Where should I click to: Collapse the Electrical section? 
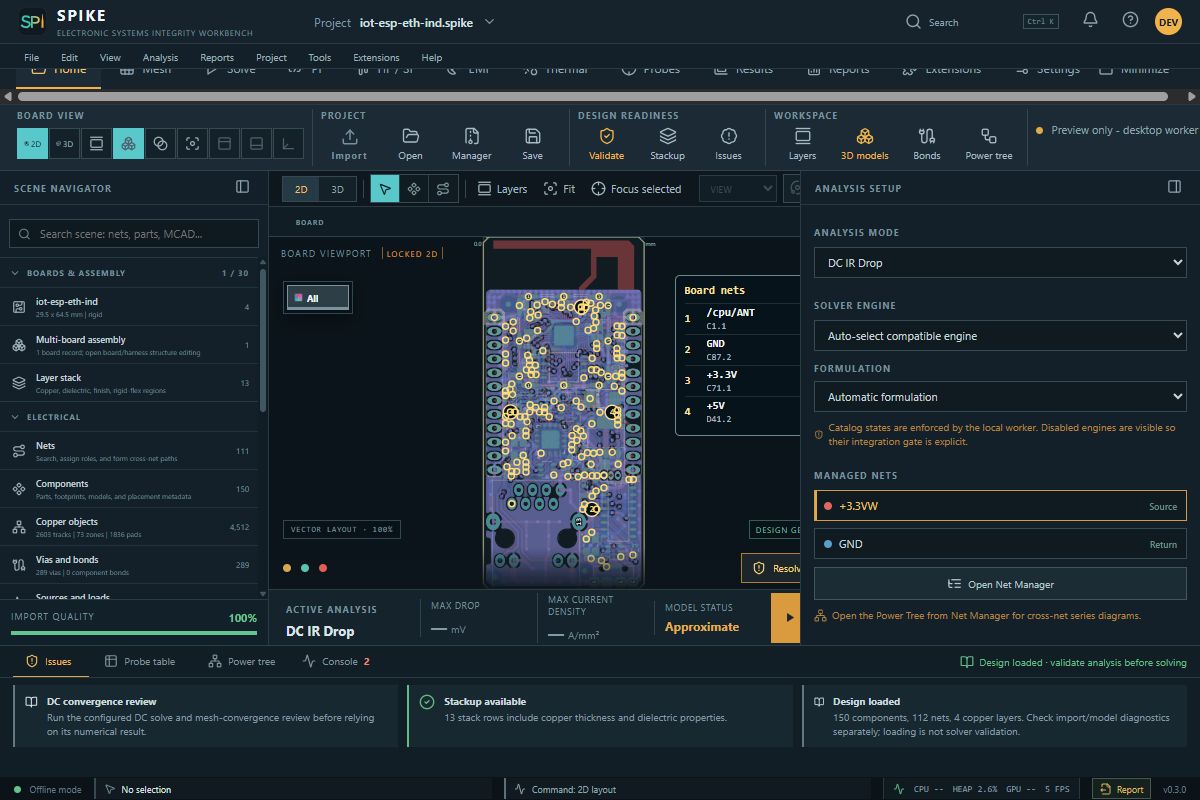click(x=15, y=417)
